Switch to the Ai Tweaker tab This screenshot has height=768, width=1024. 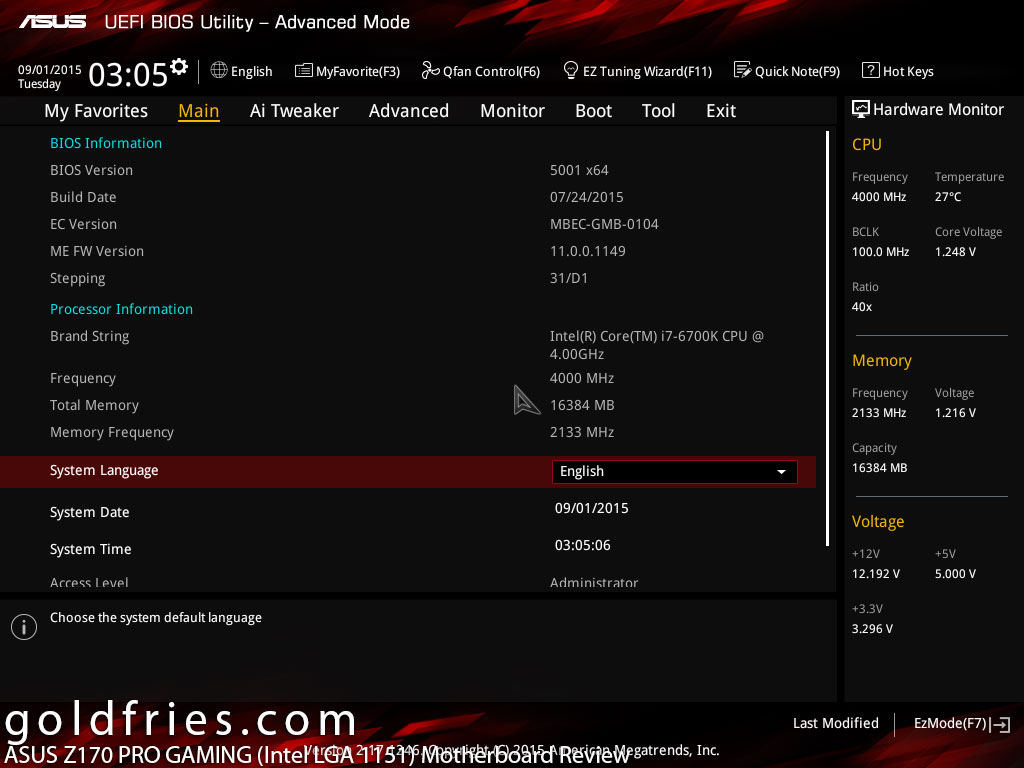click(294, 111)
